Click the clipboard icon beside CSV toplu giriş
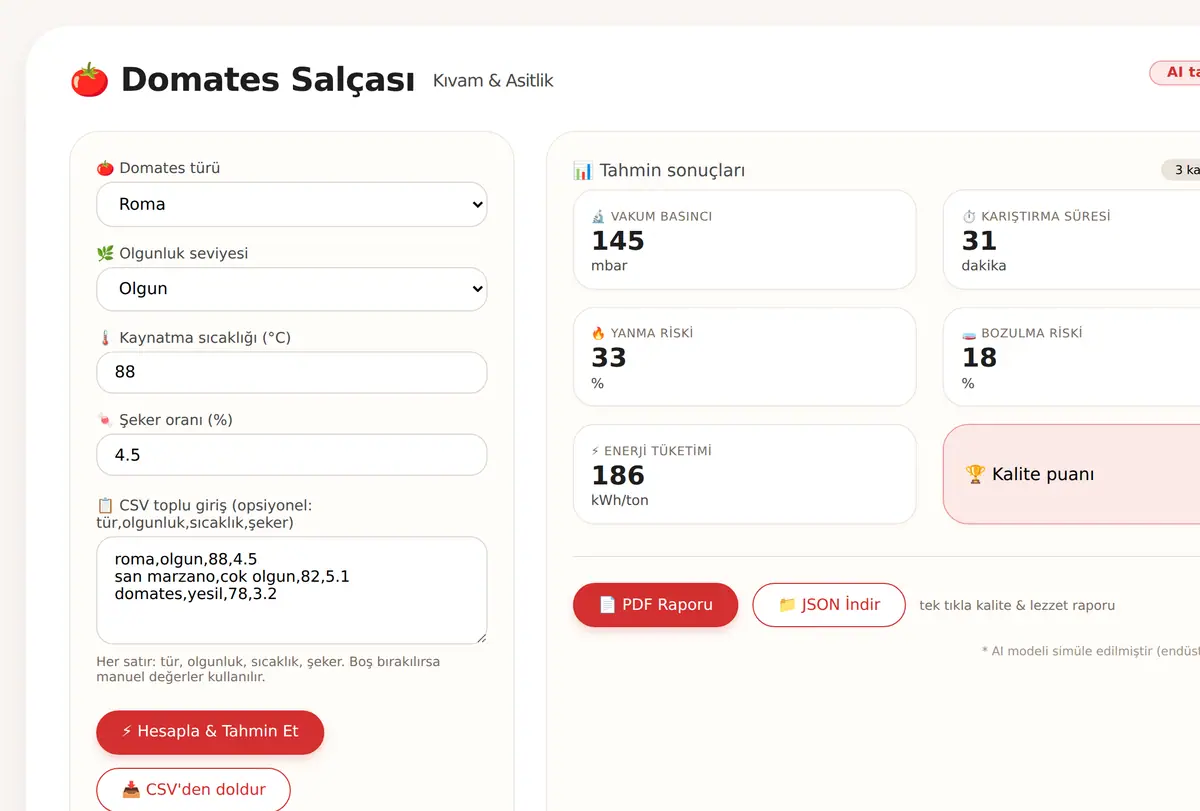The height and width of the screenshot is (811, 1200). tap(105, 505)
